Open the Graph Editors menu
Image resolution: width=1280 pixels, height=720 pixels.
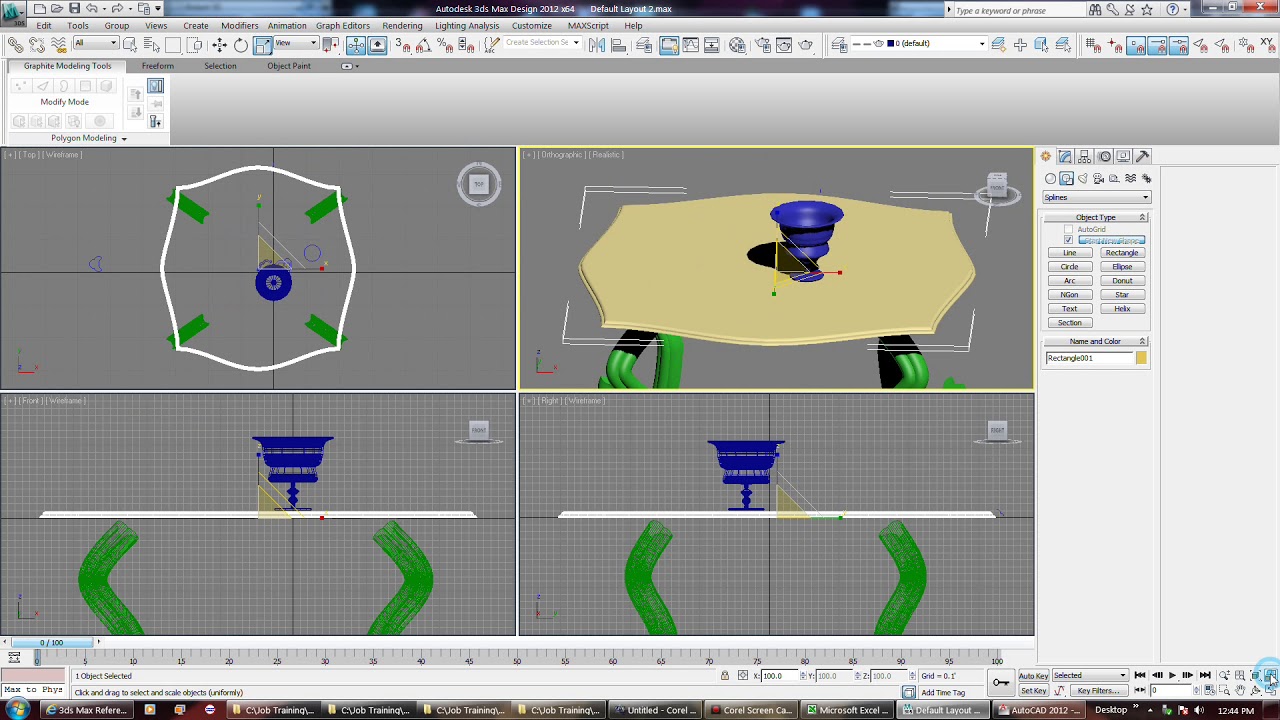tap(343, 25)
